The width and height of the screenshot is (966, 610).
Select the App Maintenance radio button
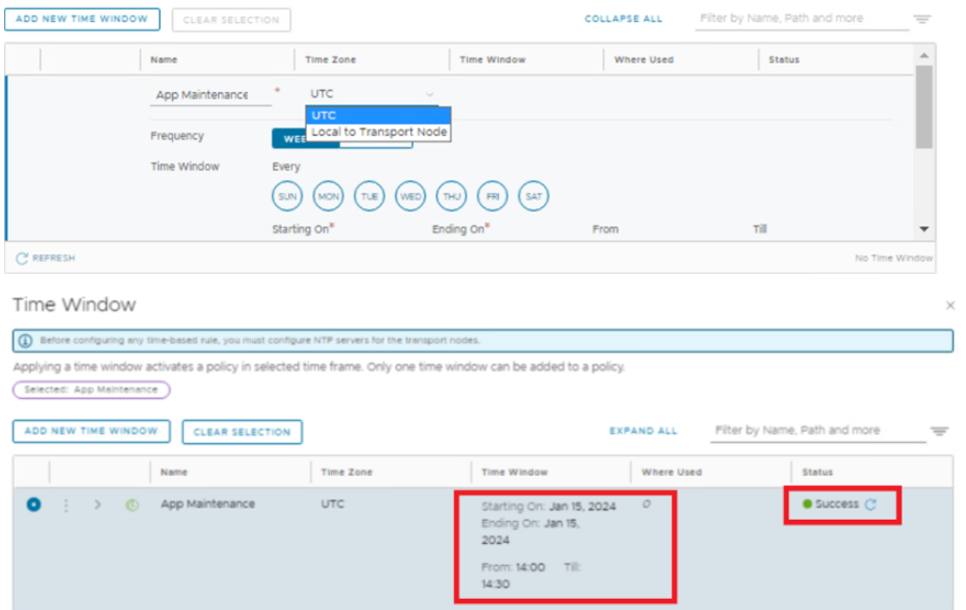(33, 505)
